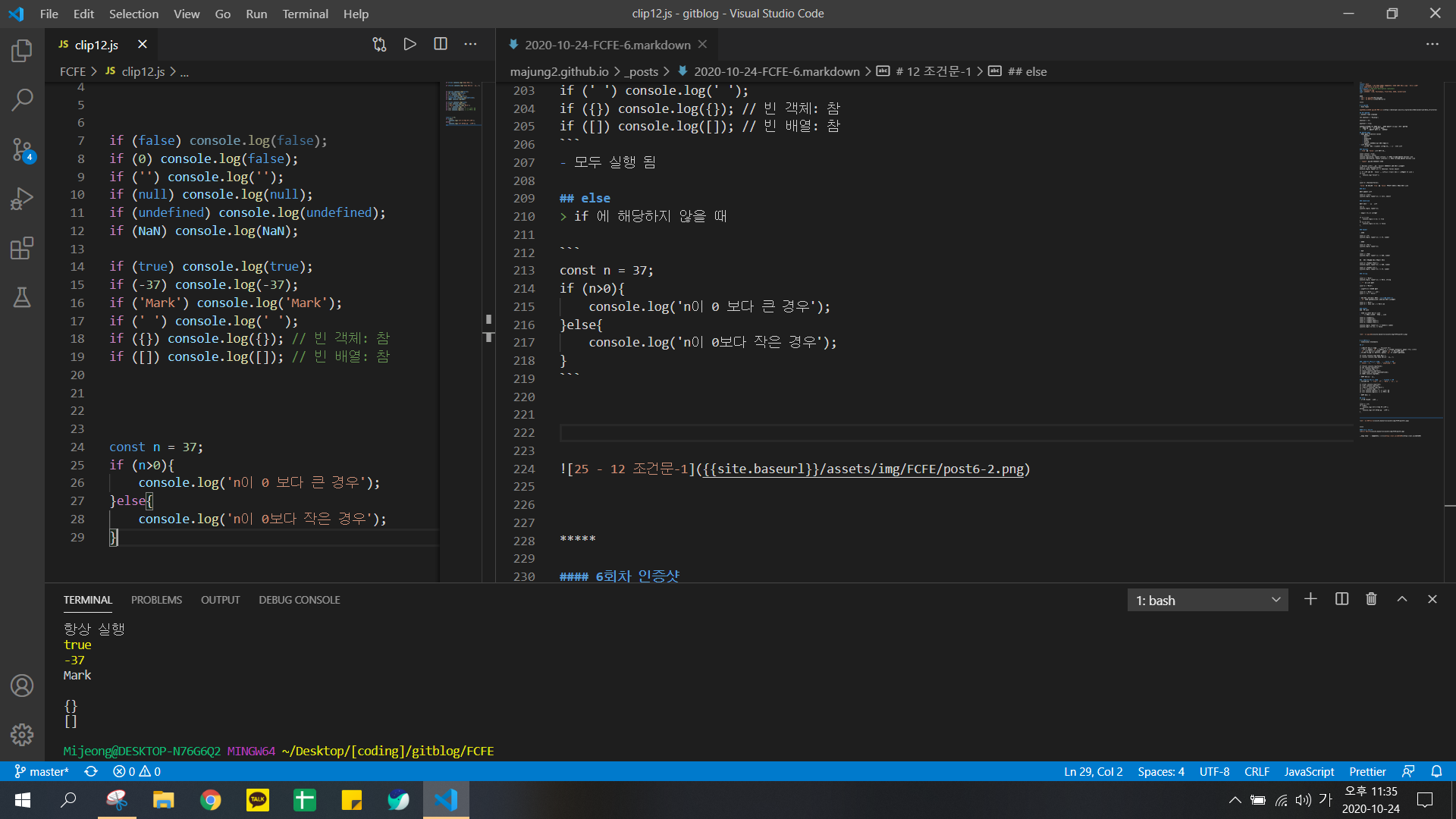Change end of line sequence CRLF
This screenshot has height=819, width=1456.
1257,771
